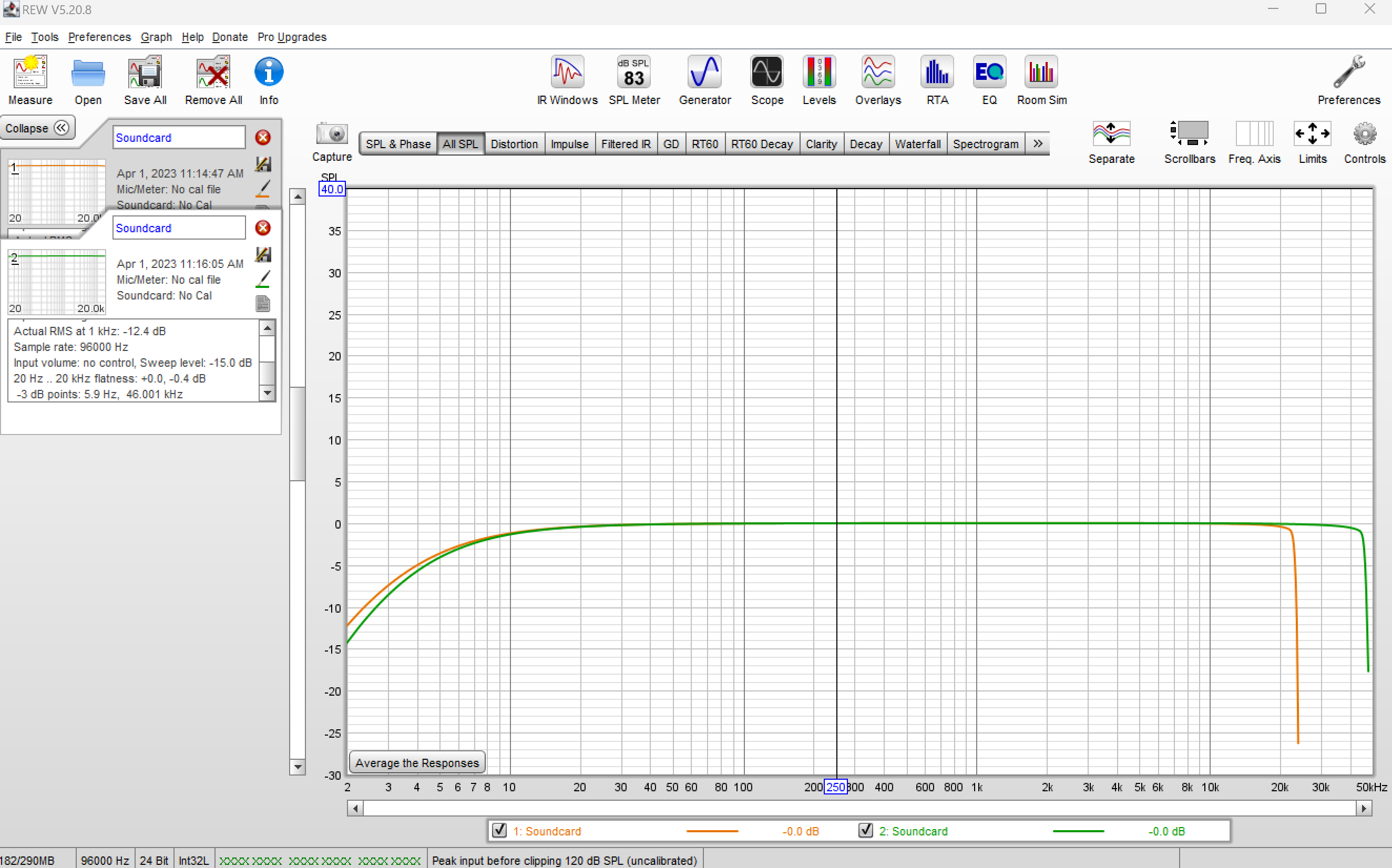Select measurement 2 thumbnail
Screen dimensions: 1392x868
point(56,282)
